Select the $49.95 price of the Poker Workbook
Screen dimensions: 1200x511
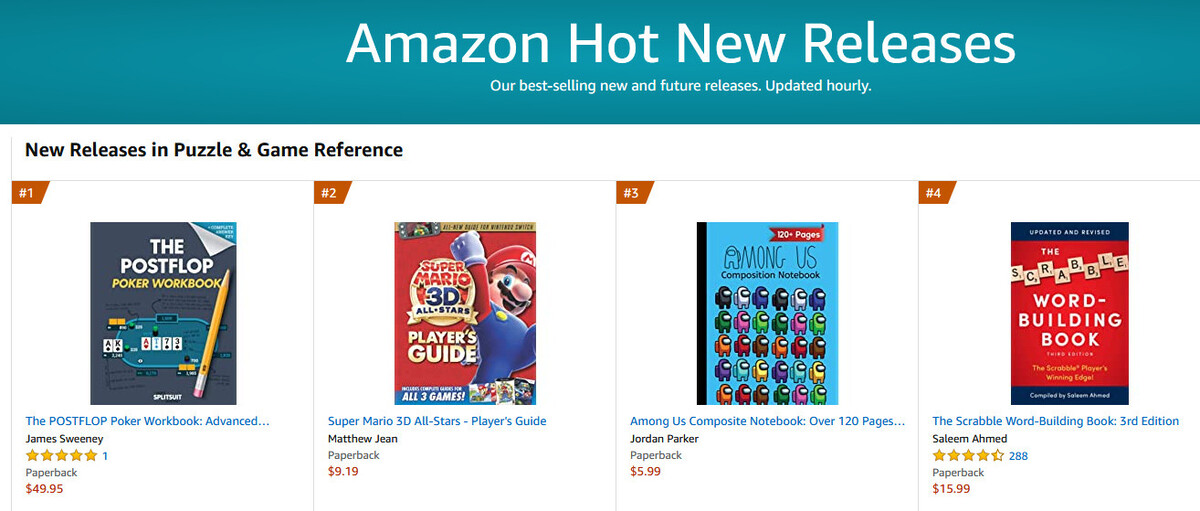[44, 489]
